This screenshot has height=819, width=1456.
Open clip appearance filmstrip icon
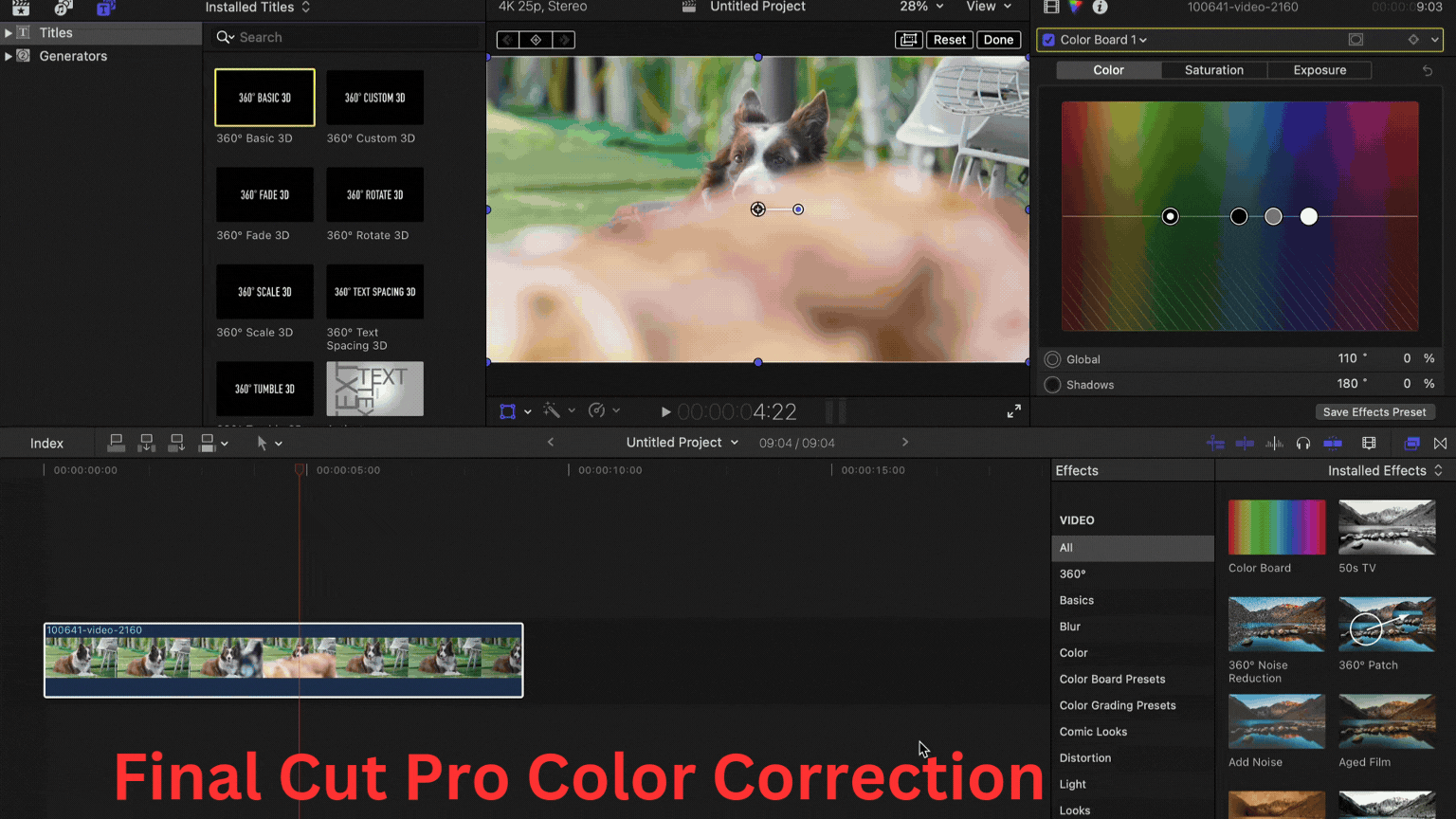pyautogui.click(x=1369, y=443)
